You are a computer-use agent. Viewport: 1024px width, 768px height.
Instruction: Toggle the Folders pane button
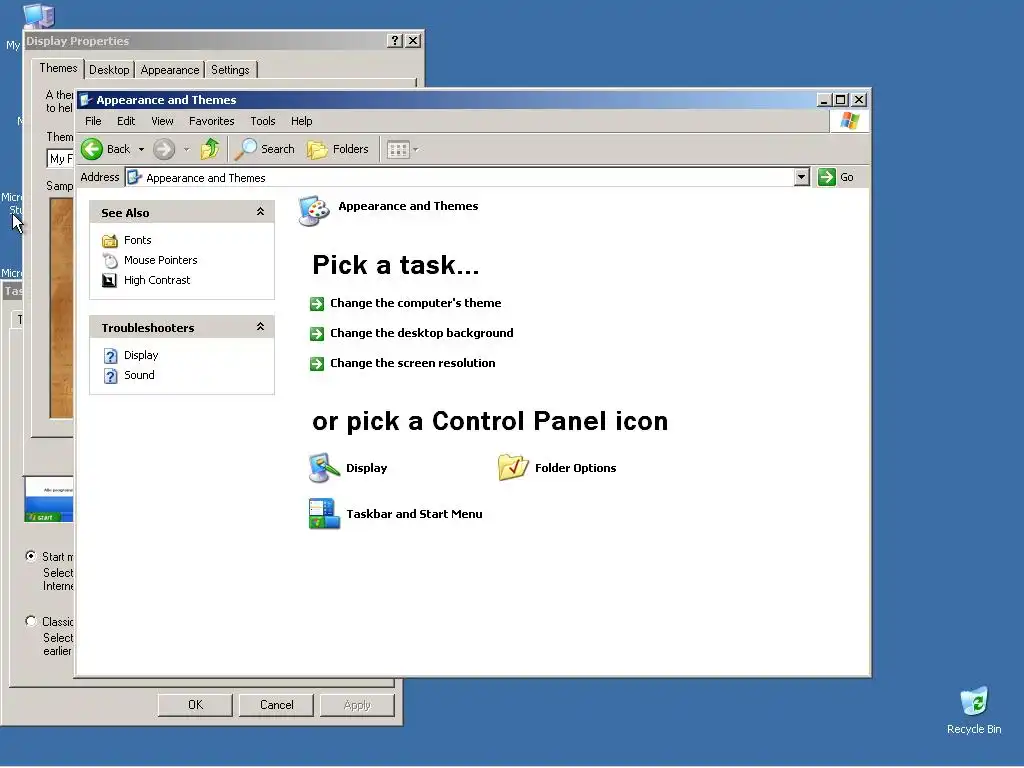(338, 150)
